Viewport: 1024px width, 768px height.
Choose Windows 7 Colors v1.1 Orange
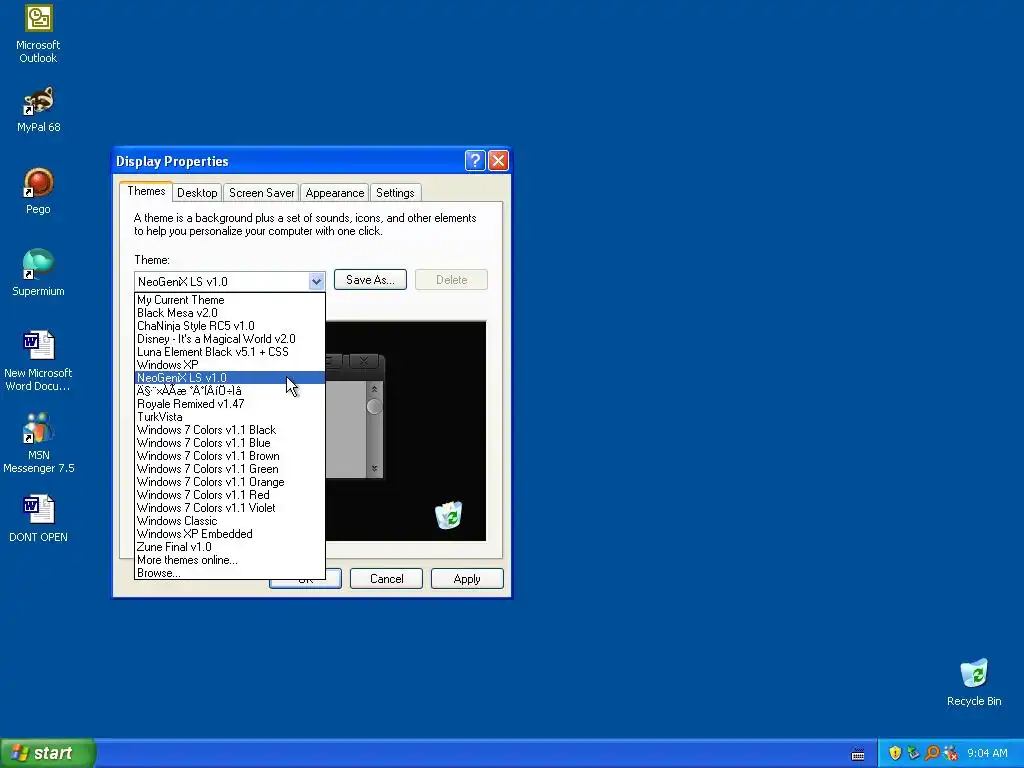(229, 482)
